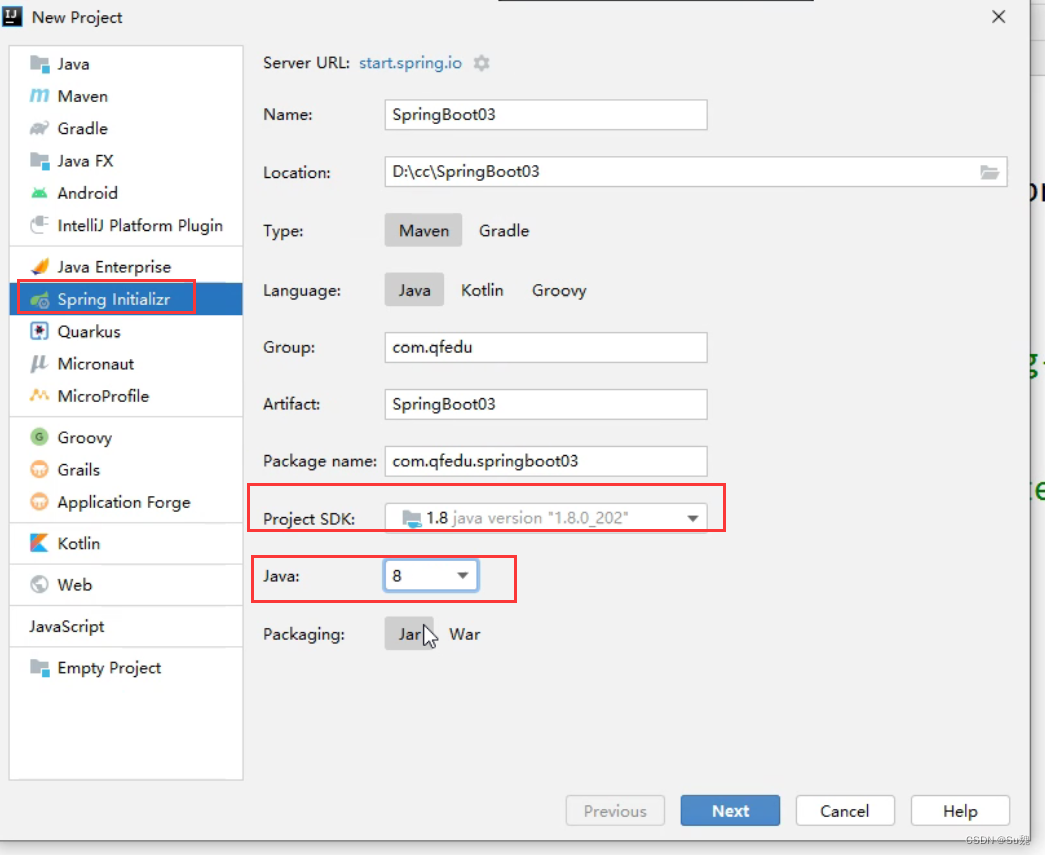Choose the MicroProfile icon

(x=39, y=396)
